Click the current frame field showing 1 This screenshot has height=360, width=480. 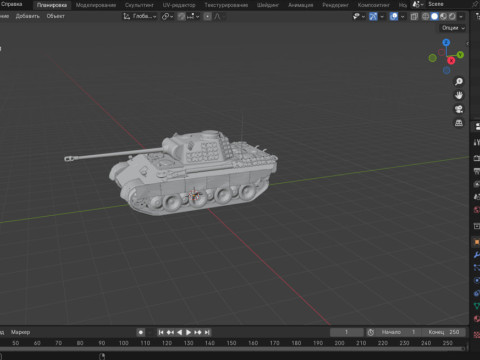pyautogui.click(x=347, y=332)
